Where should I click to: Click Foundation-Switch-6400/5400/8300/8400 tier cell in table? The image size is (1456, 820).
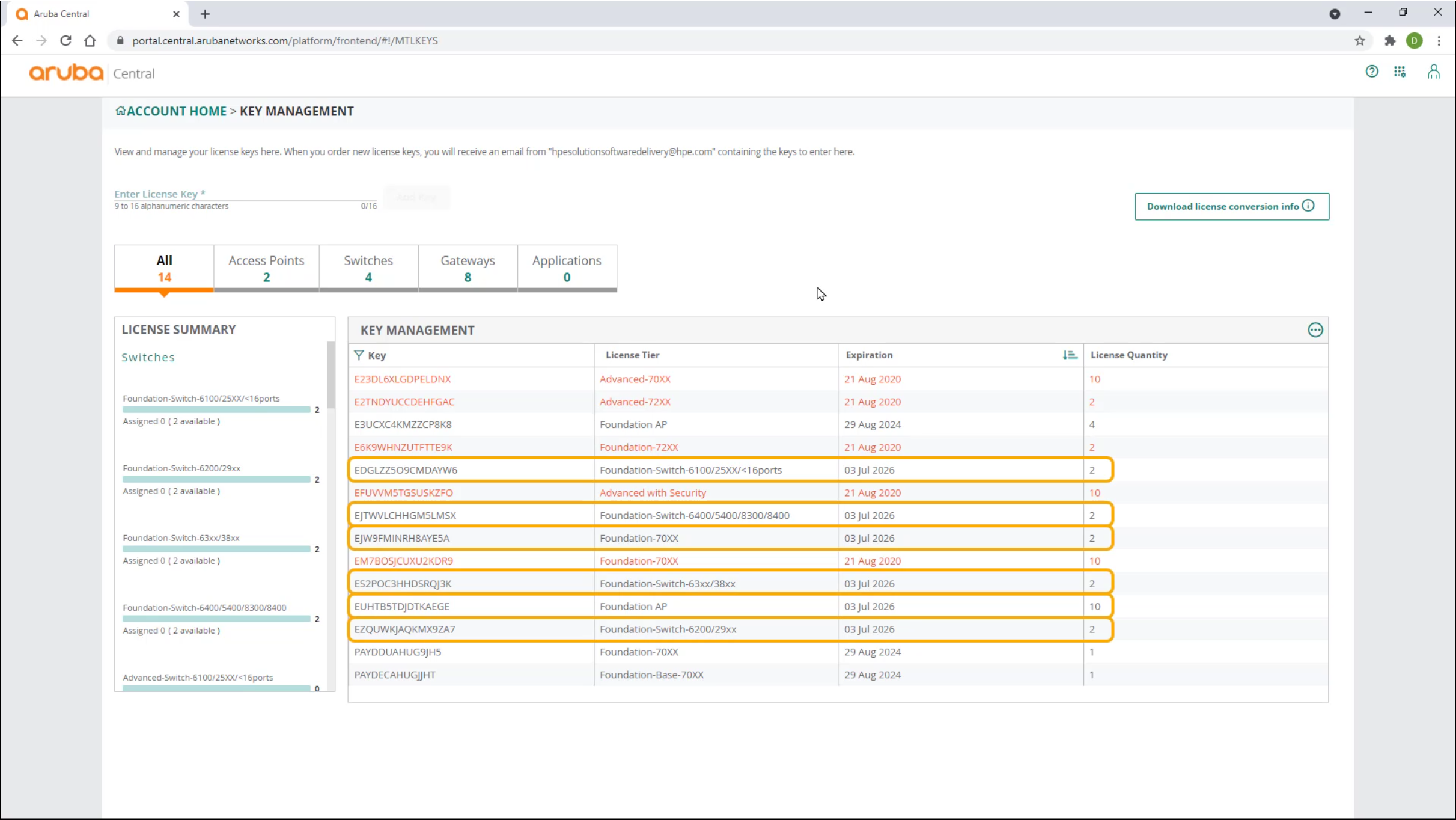pos(694,516)
